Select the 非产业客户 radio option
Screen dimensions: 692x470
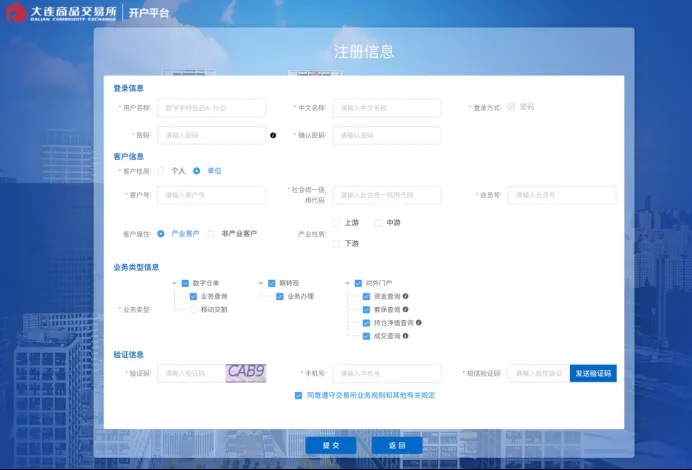pos(211,233)
